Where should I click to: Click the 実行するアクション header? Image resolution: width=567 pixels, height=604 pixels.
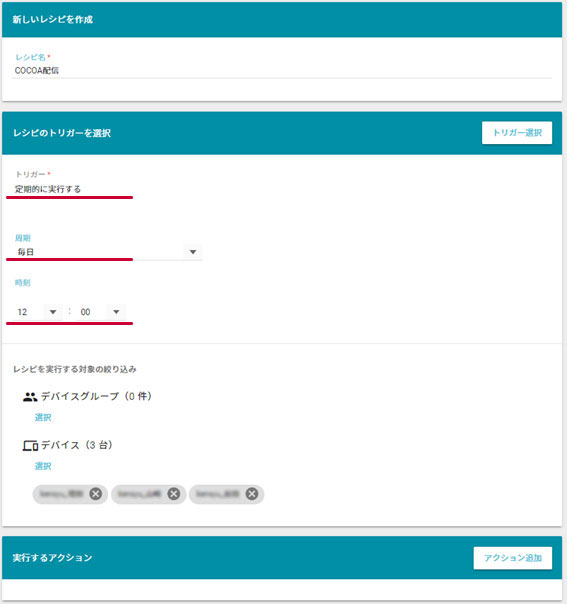click(x=52, y=558)
